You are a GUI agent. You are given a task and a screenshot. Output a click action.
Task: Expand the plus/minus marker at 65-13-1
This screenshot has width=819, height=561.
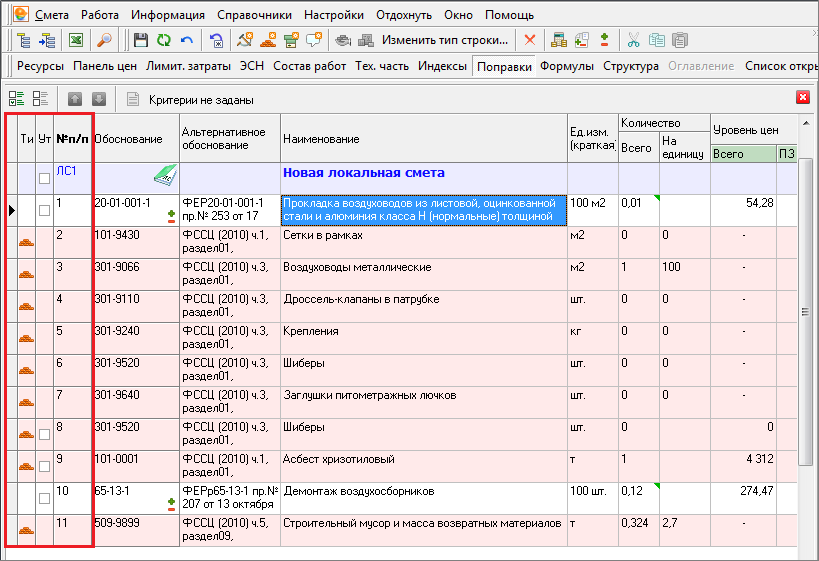point(171,504)
